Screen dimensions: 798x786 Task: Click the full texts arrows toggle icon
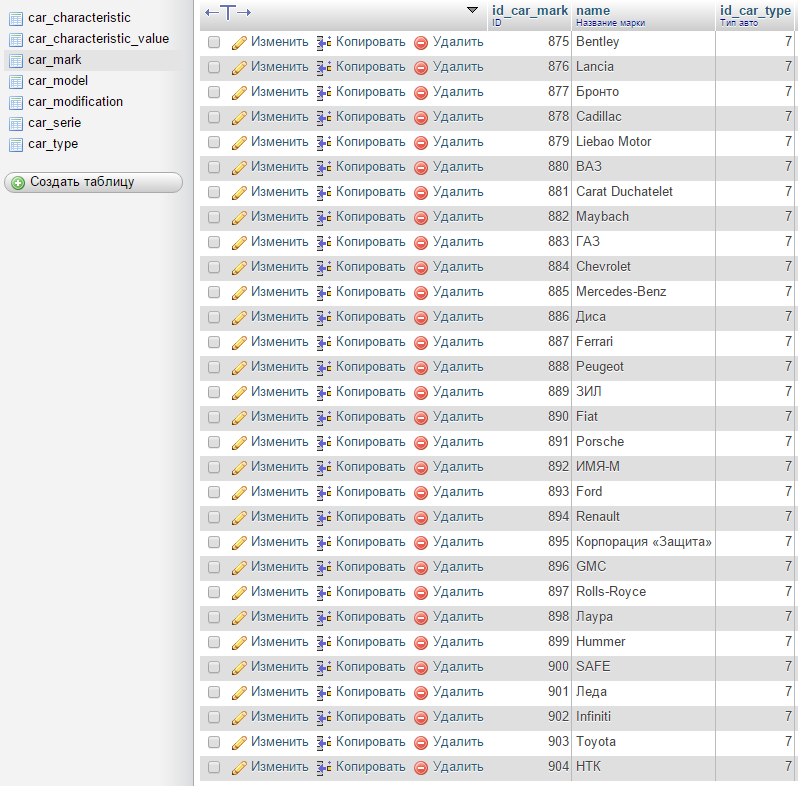(228, 12)
